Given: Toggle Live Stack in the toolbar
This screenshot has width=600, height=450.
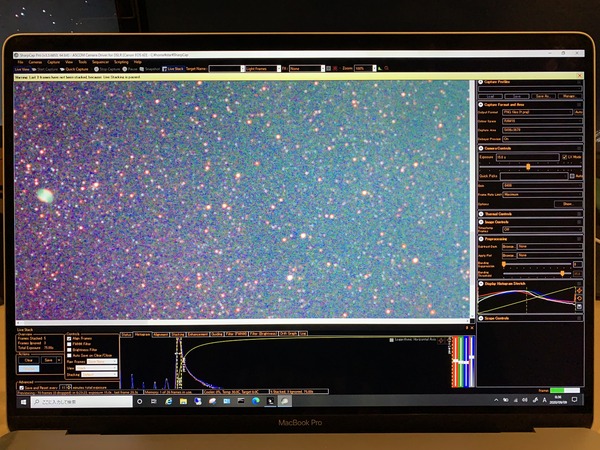Looking at the screenshot, I should tap(173, 69).
